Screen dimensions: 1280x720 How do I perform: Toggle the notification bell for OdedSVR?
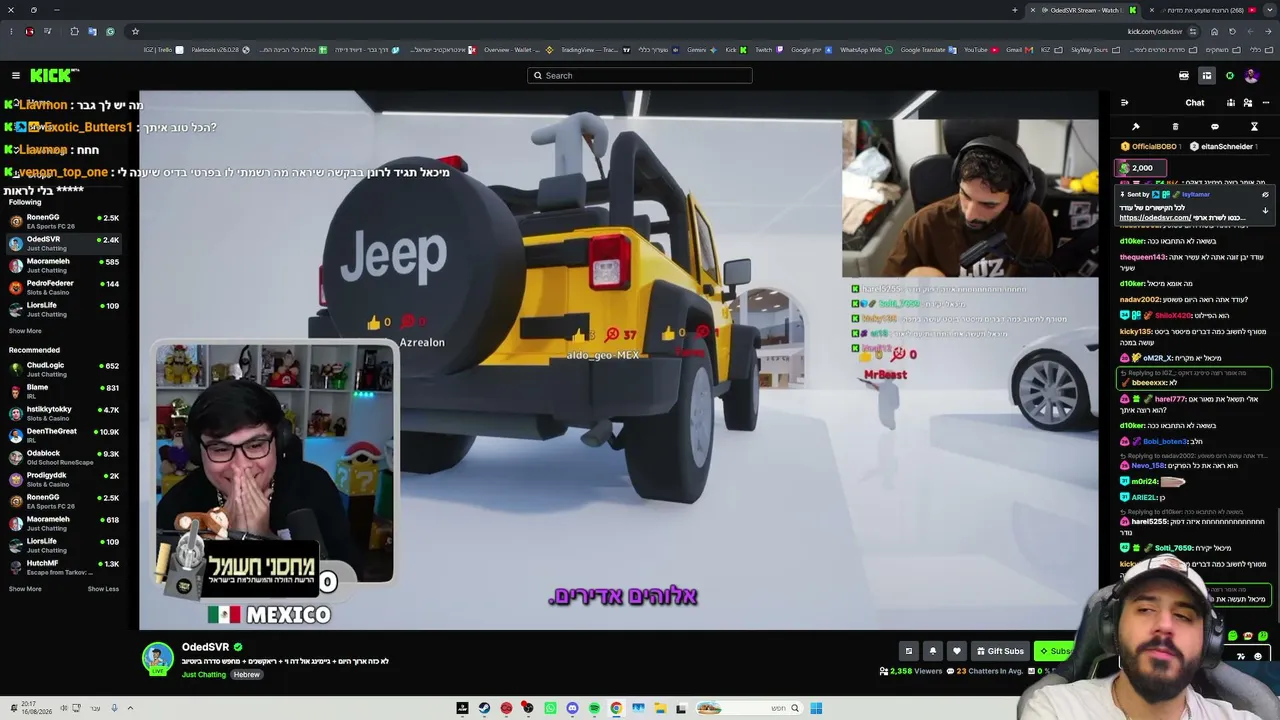click(x=932, y=651)
